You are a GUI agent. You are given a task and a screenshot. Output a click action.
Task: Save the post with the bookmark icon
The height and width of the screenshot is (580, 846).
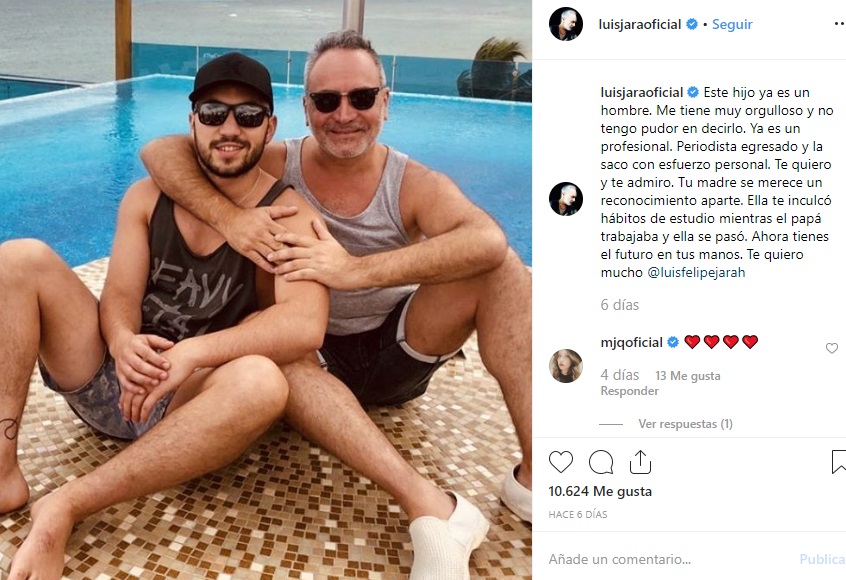click(838, 462)
